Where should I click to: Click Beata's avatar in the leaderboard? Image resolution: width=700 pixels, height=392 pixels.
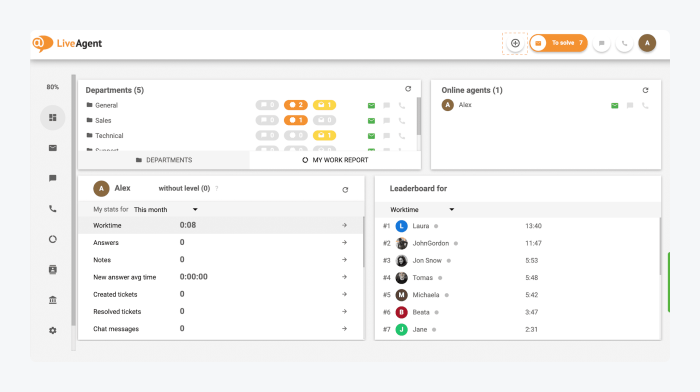[x=402, y=312]
